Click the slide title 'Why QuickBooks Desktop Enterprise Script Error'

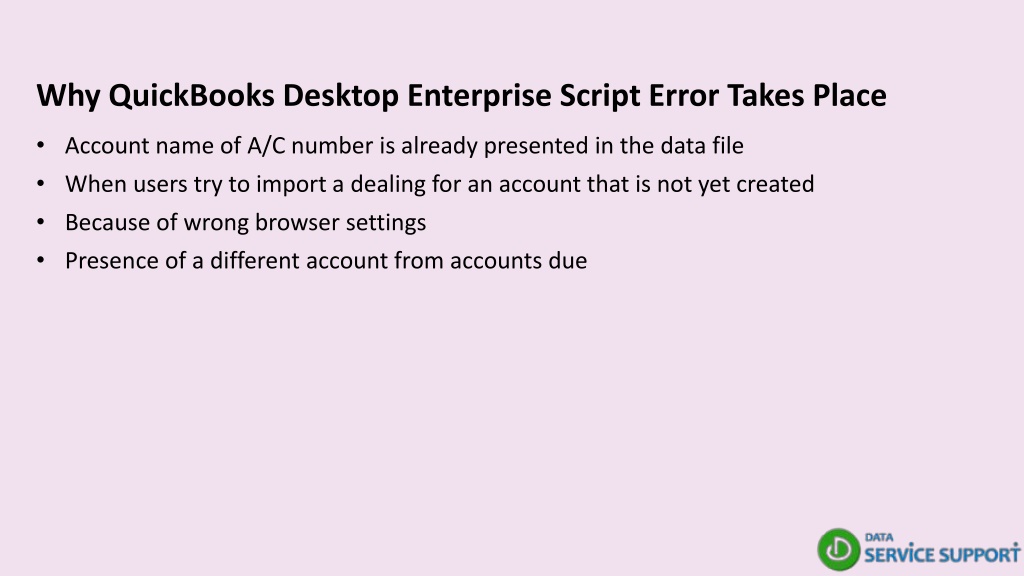click(x=462, y=96)
